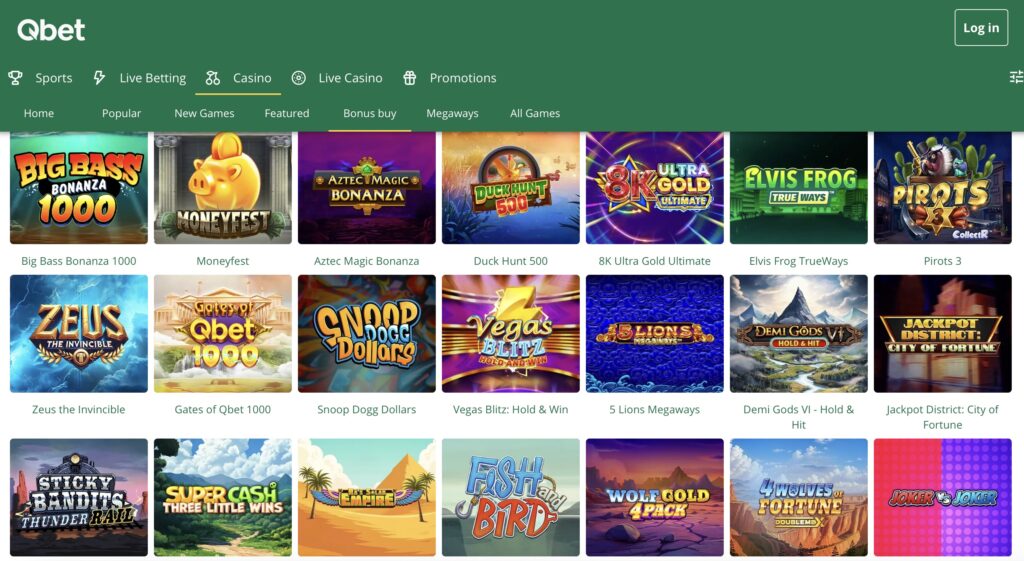
Task: Click the 'Duck Hunt 500' title text
Action: click(511, 261)
